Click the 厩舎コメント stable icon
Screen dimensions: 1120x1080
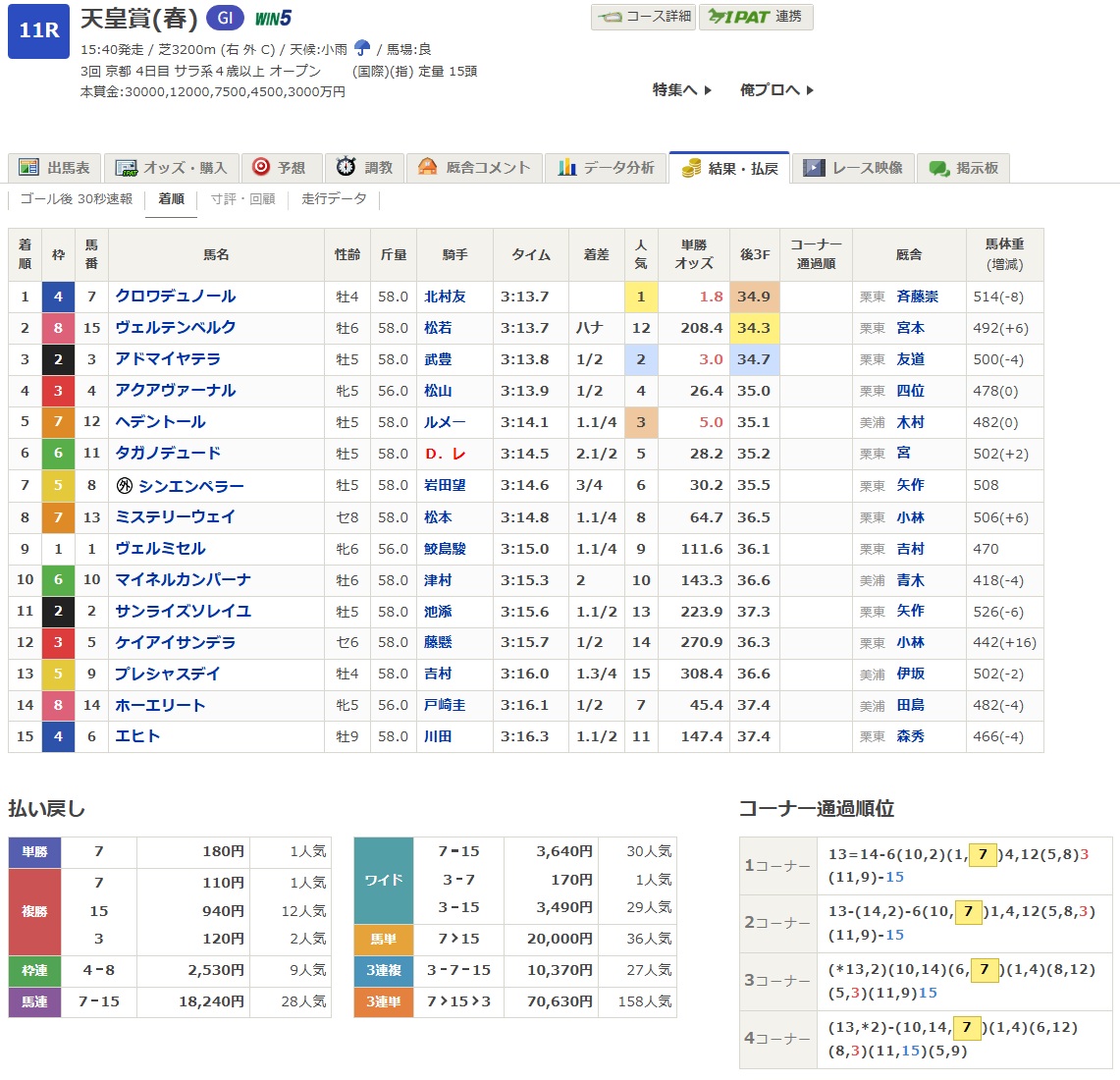pyautogui.click(x=427, y=167)
